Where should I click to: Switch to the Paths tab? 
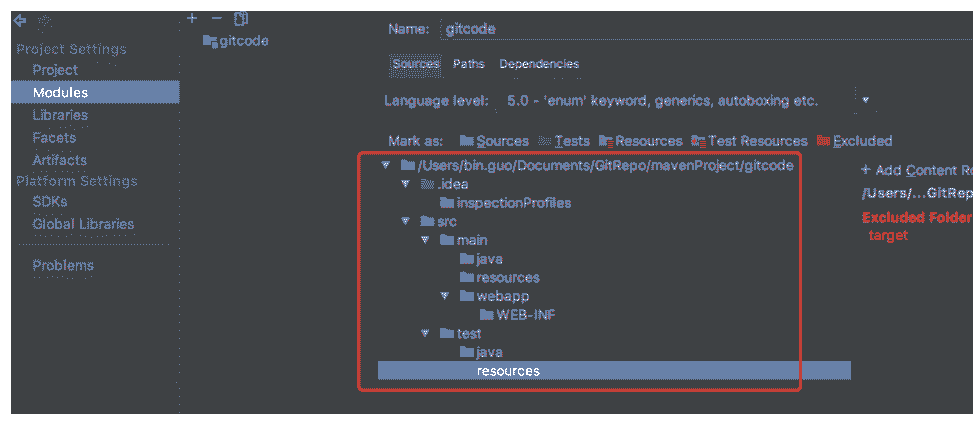468,64
